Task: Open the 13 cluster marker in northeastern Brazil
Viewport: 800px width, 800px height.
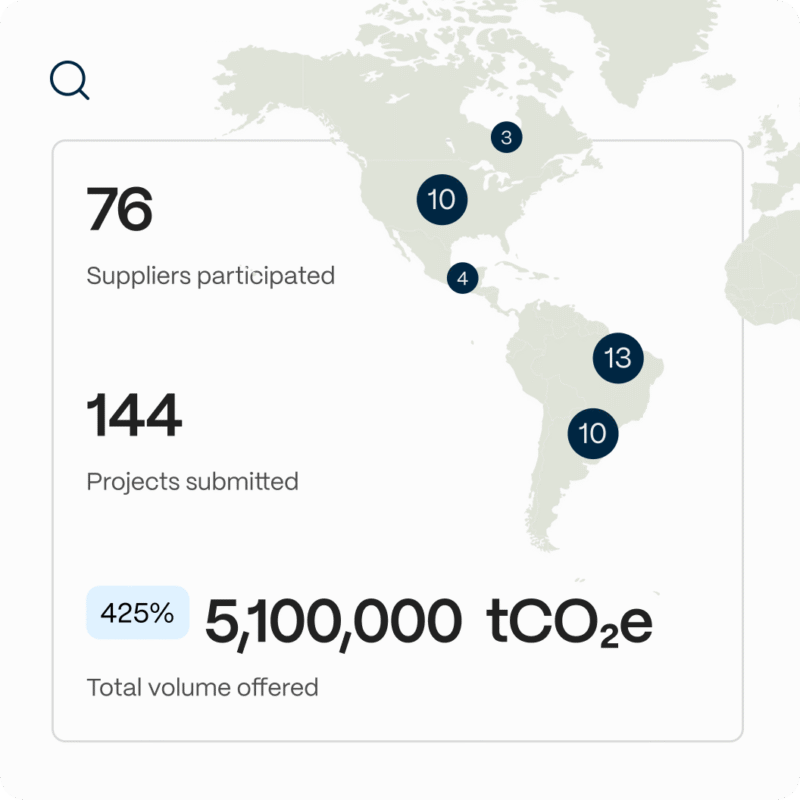Action: point(618,358)
